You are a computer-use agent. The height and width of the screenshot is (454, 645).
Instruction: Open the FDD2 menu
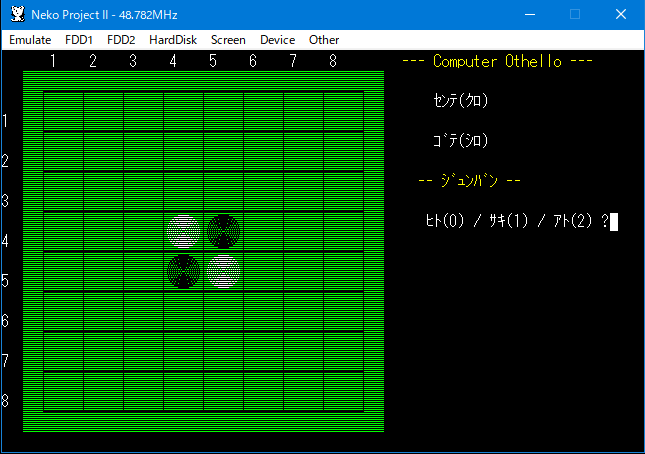coord(121,40)
